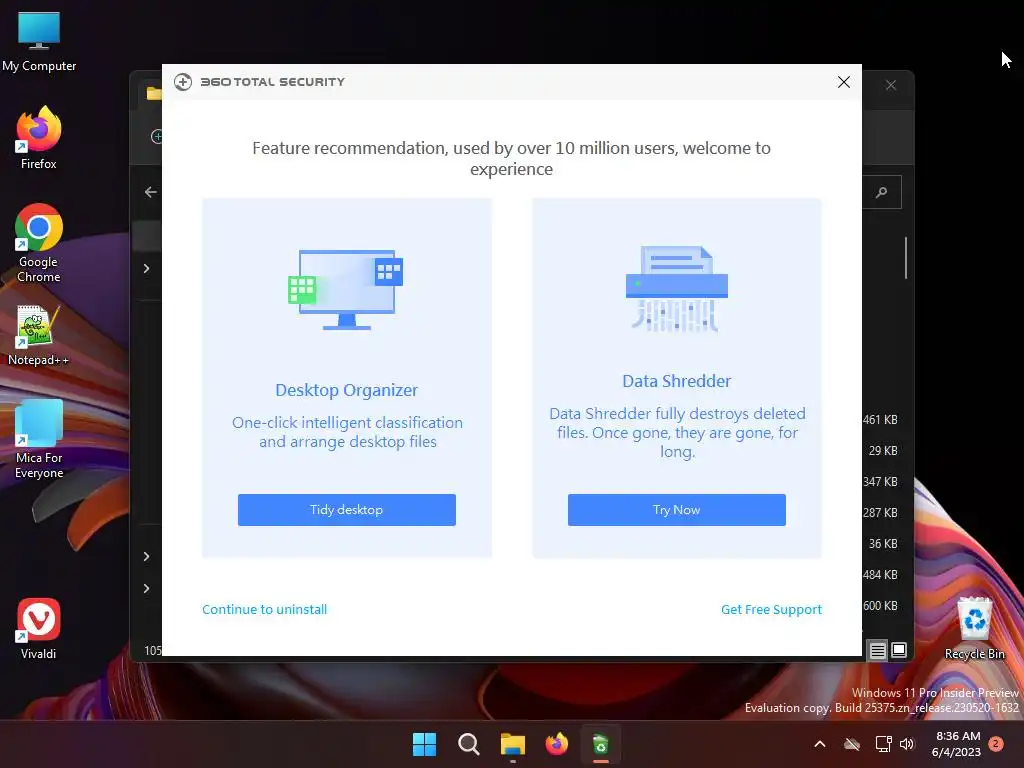This screenshot has height=768, width=1024.
Task: Open volume control tray icon
Action: pos(906,744)
